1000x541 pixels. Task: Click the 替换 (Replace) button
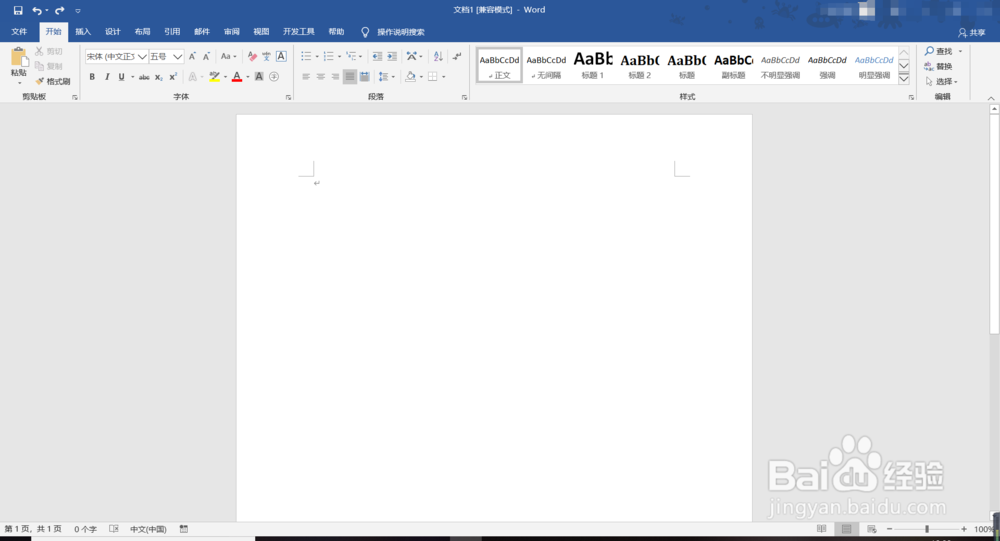click(939, 66)
